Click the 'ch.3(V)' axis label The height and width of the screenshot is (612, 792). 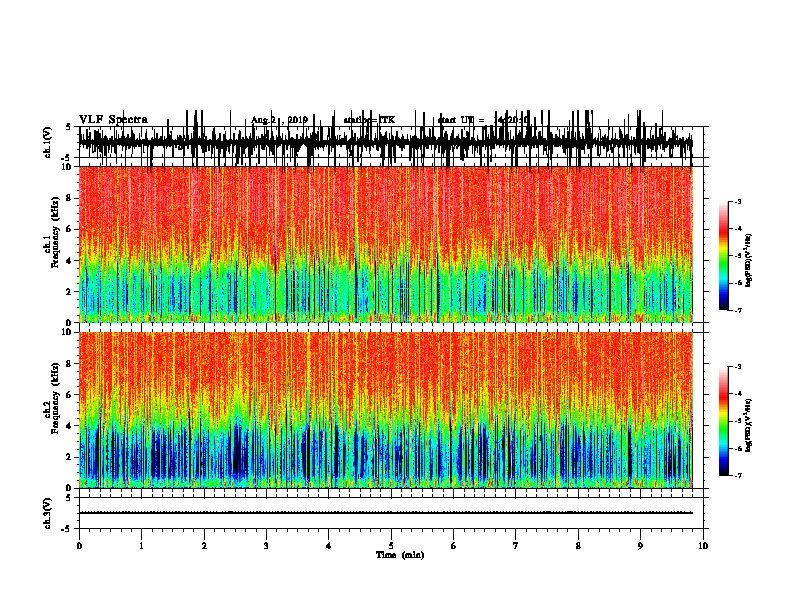[48, 513]
